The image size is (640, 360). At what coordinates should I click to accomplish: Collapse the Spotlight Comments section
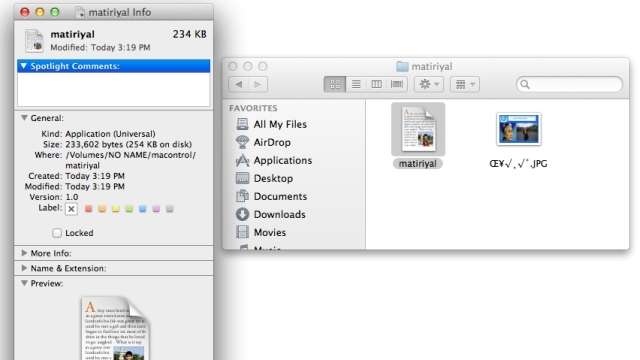click(24, 66)
